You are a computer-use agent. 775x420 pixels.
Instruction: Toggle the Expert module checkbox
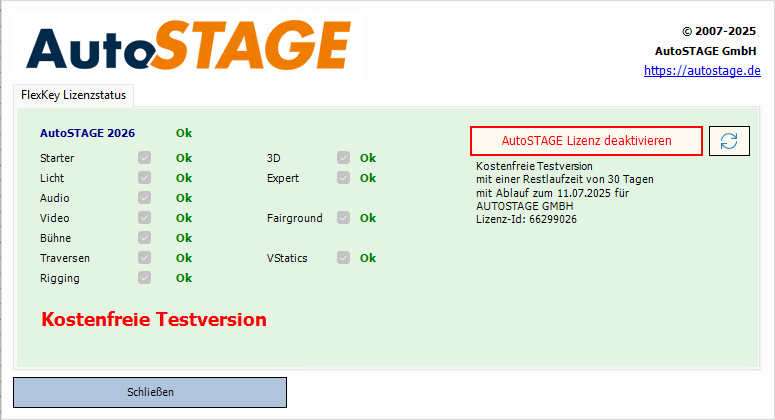pos(344,178)
